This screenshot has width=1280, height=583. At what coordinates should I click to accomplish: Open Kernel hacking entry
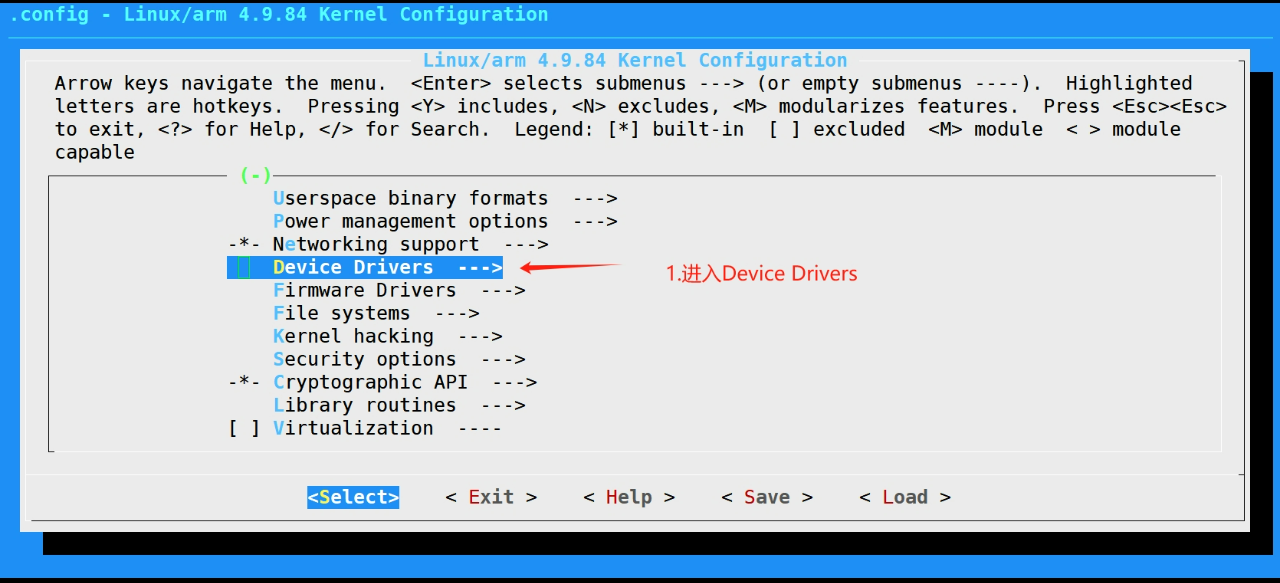point(353,337)
